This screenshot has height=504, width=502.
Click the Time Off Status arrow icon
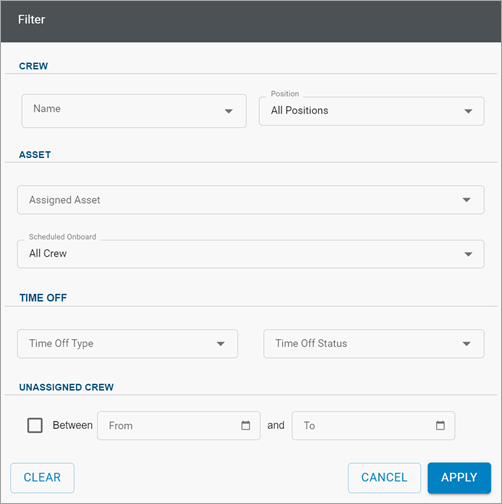point(467,344)
